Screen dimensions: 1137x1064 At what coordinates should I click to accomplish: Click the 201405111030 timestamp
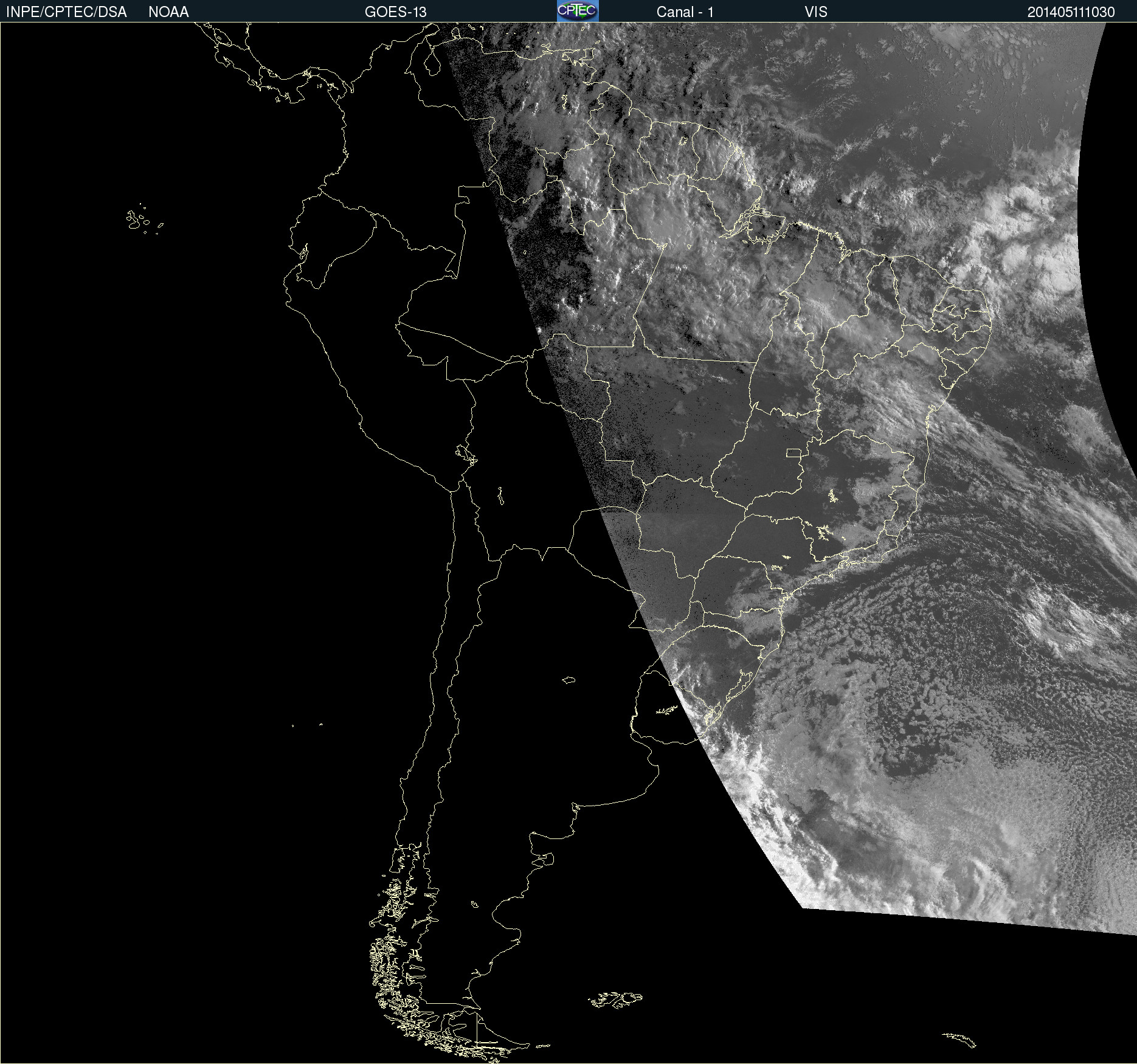(x=1071, y=12)
